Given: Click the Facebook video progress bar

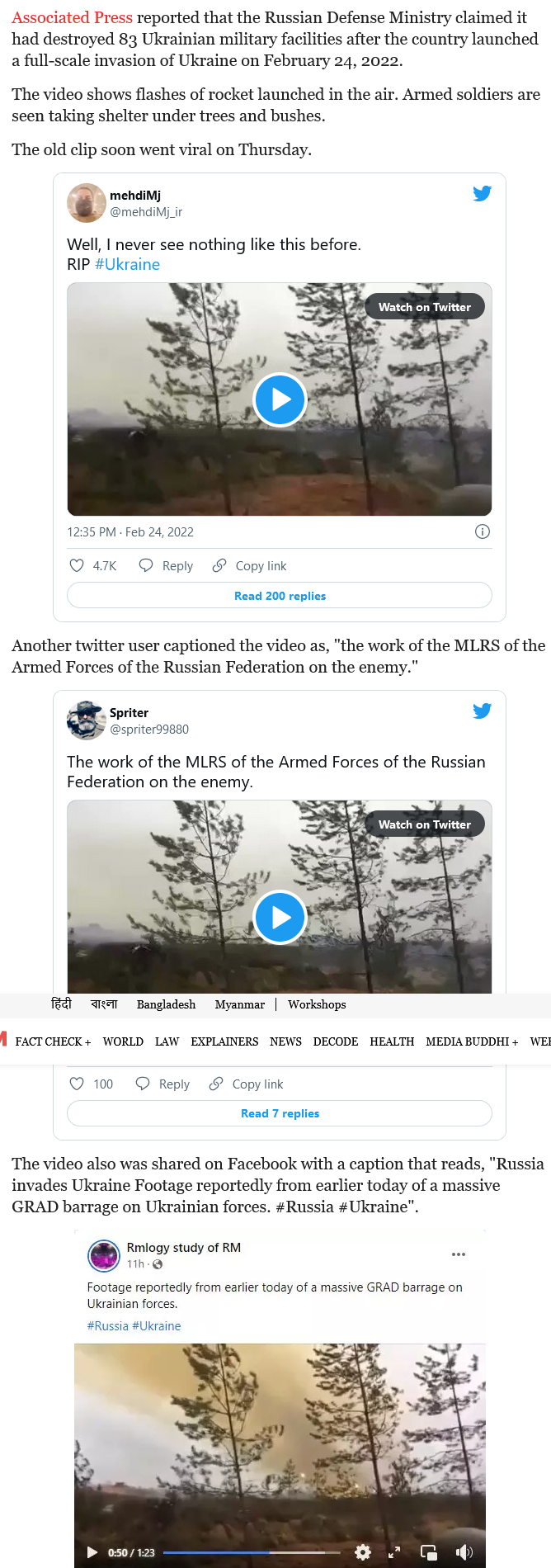Looking at the screenshot, I should pos(252,1552).
